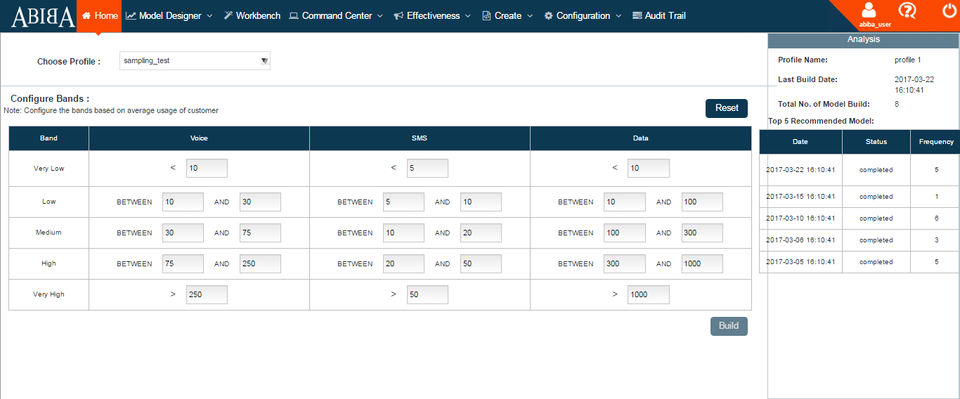The height and width of the screenshot is (399, 960).
Task: Click the Build button
Action: (729, 326)
